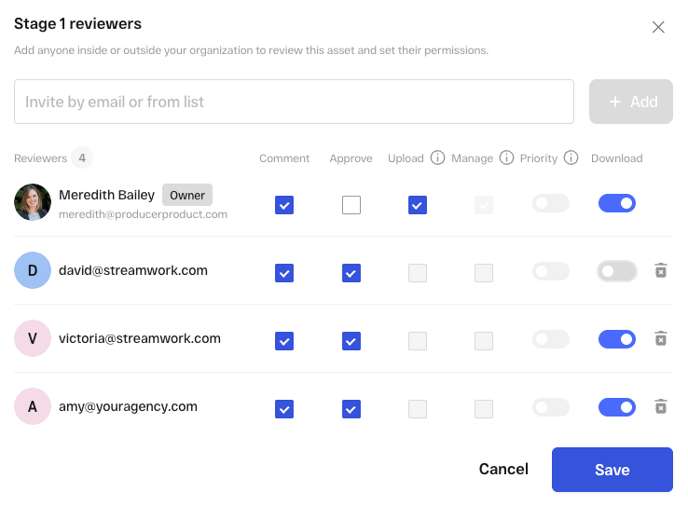
Task: Remove david@streamwork.com with trash icon
Action: click(x=660, y=271)
